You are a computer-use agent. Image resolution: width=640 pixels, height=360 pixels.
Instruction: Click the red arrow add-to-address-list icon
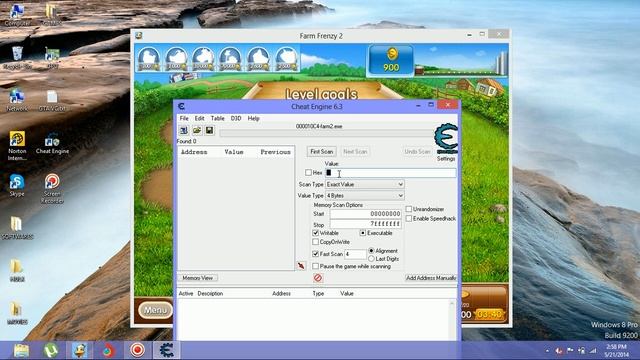[301, 266]
